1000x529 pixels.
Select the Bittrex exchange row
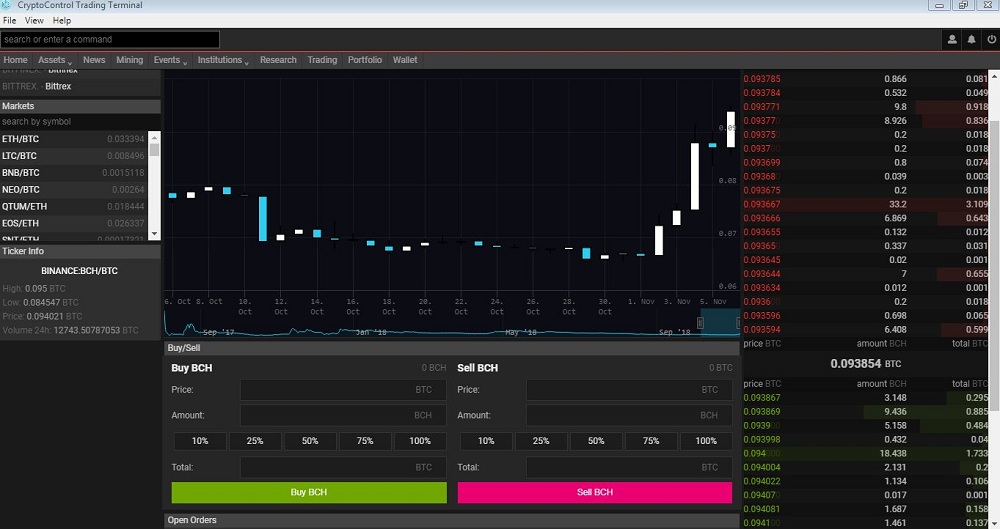pos(80,86)
